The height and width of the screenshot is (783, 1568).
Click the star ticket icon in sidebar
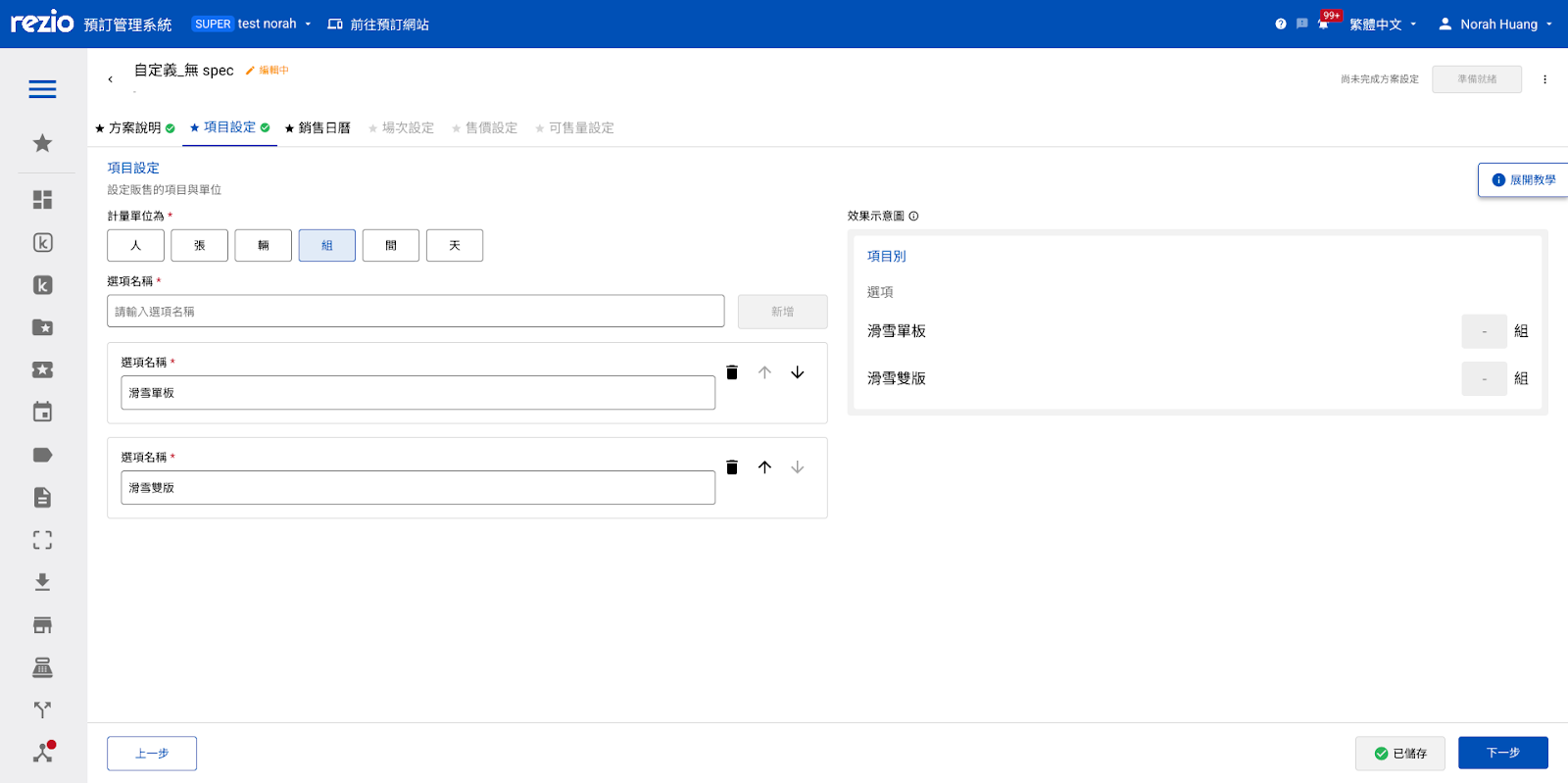(42, 369)
